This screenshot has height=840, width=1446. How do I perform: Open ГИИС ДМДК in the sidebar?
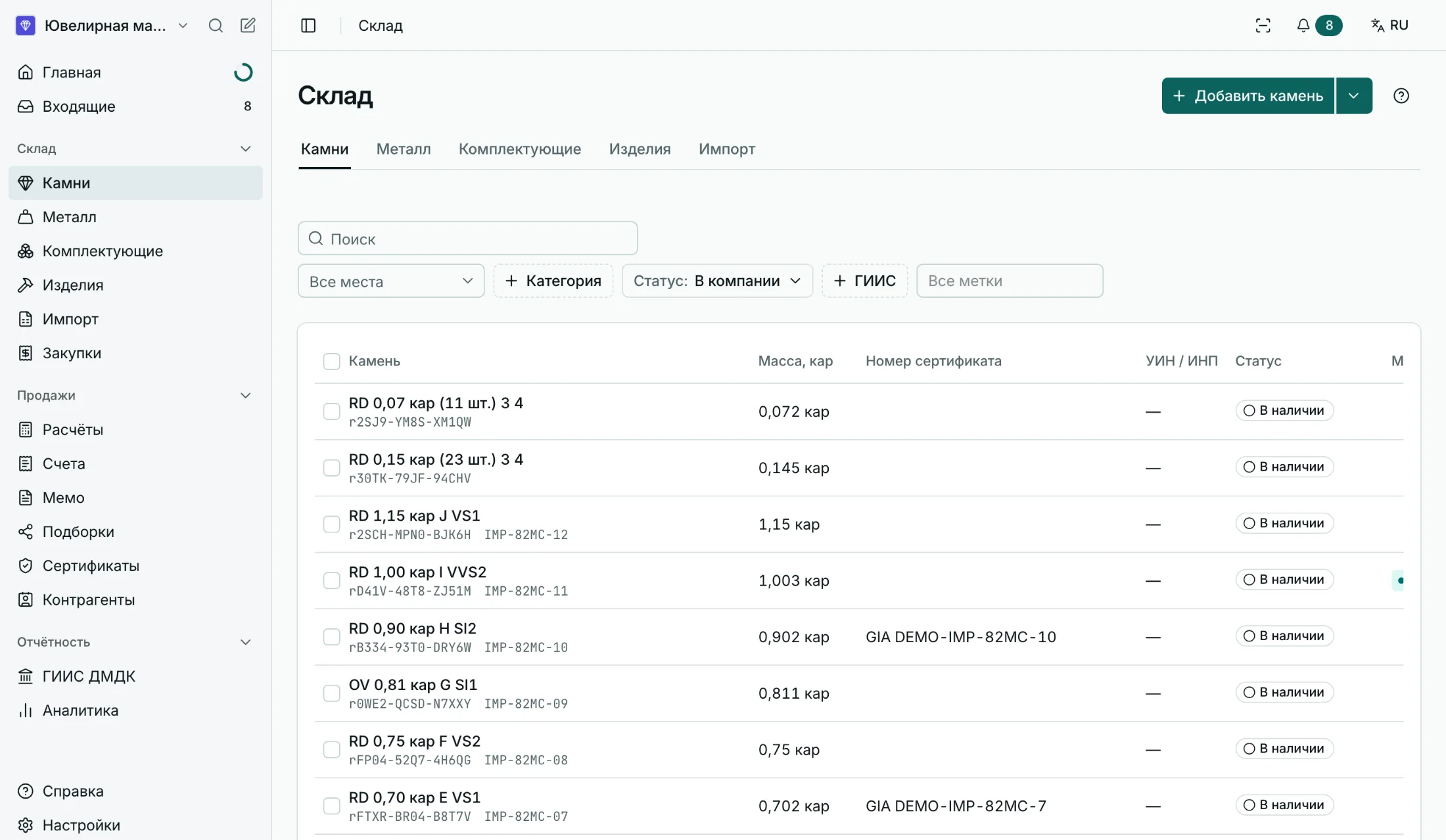coord(135,676)
